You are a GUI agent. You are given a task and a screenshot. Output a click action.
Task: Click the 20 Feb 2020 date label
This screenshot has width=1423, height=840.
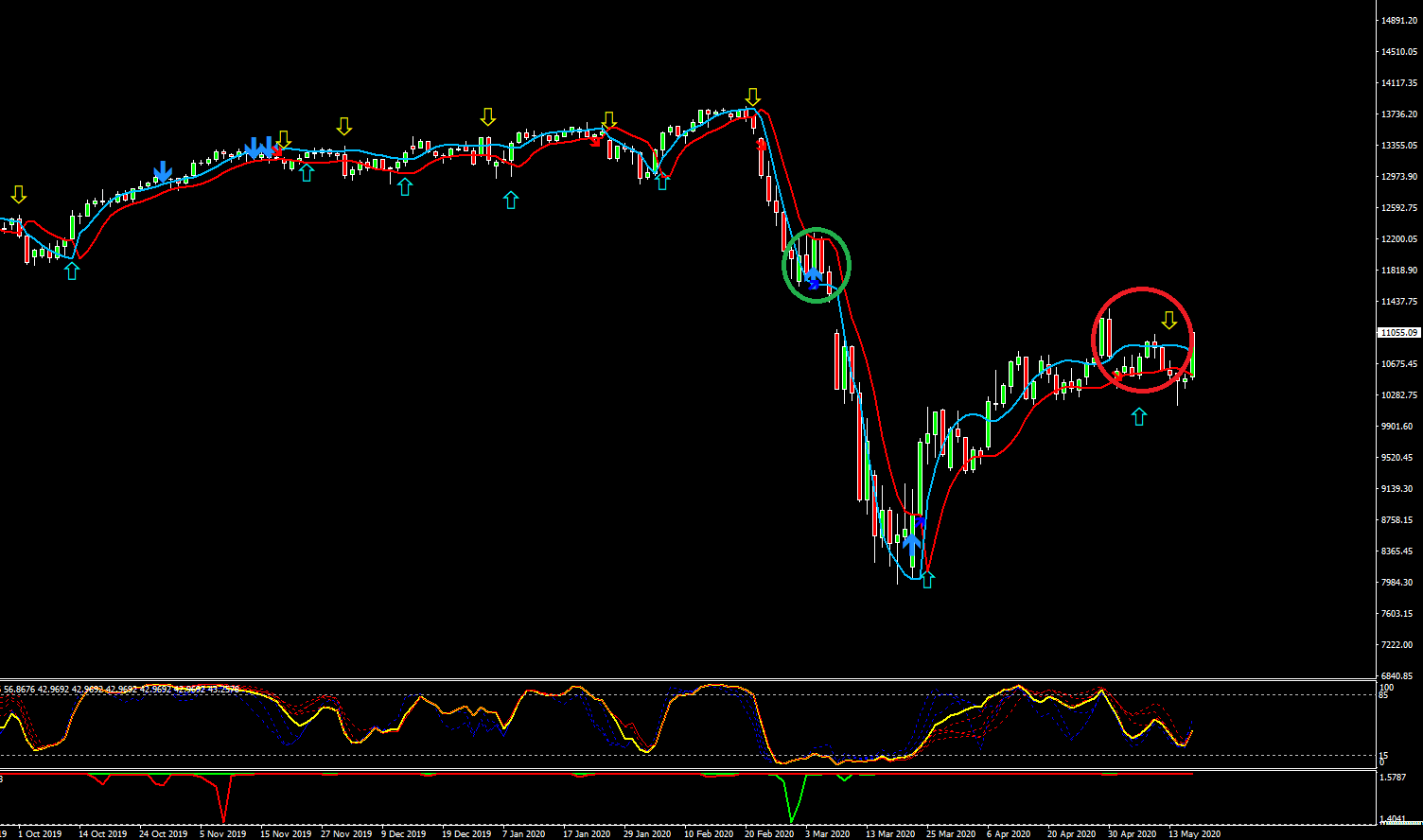click(x=768, y=834)
